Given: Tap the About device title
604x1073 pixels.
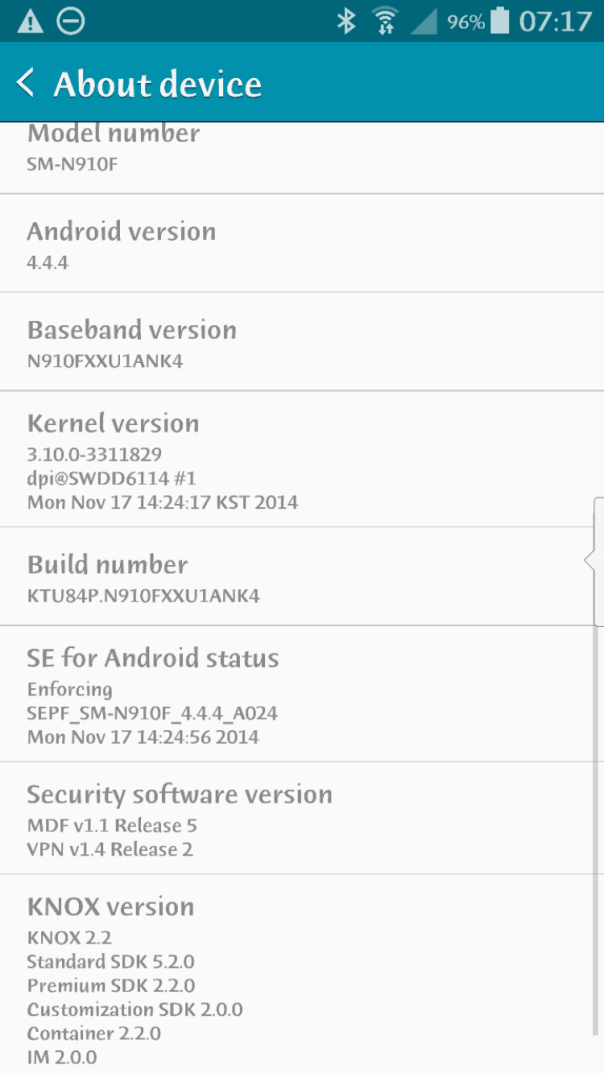Looking at the screenshot, I should pyautogui.click(x=157, y=84).
